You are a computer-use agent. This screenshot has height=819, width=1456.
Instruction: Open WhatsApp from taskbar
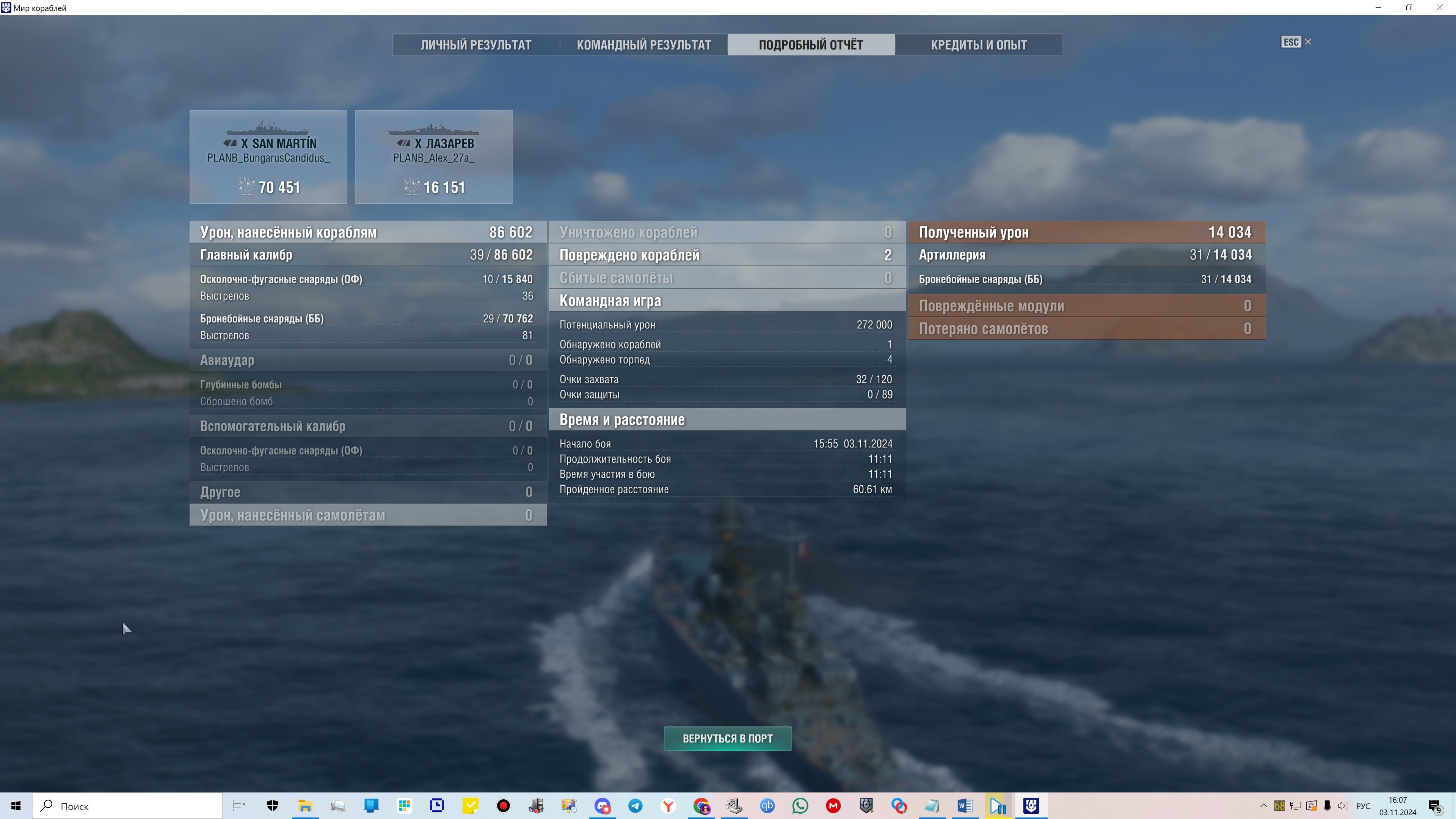coord(800,806)
